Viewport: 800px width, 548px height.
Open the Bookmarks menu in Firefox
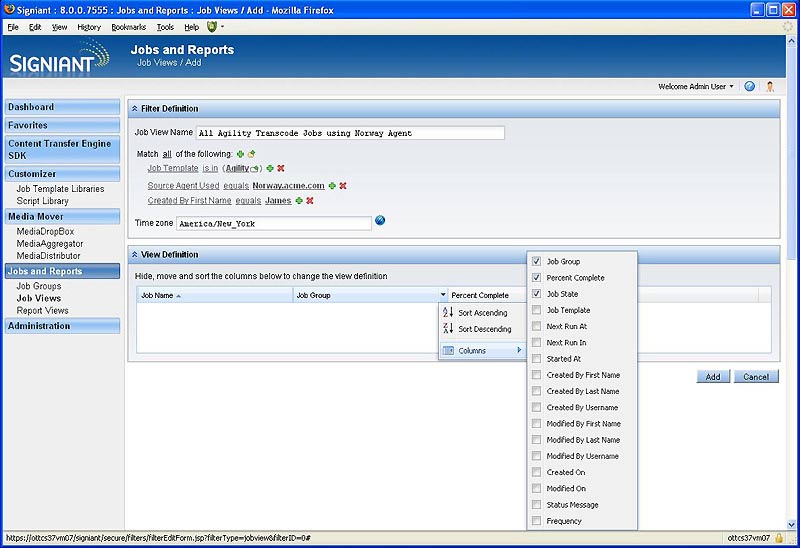[x=128, y=27]
